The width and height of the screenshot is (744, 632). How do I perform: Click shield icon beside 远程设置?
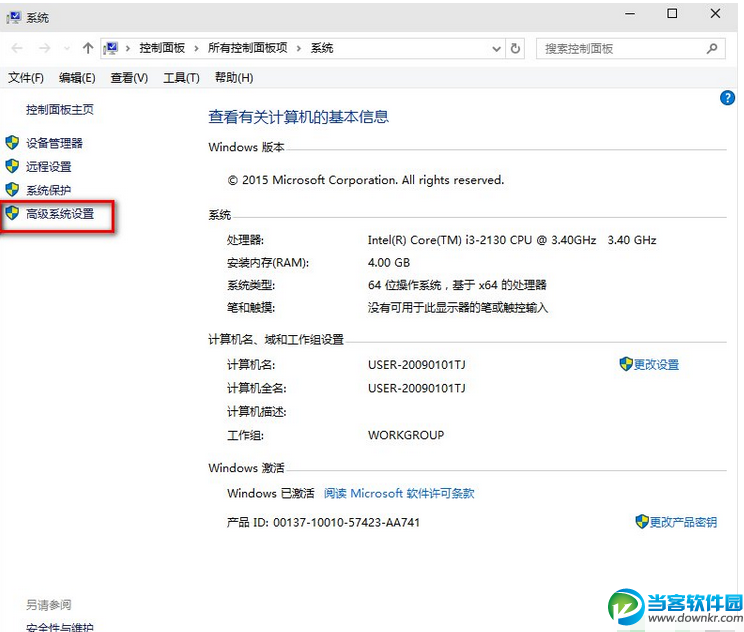coord(12,166)
